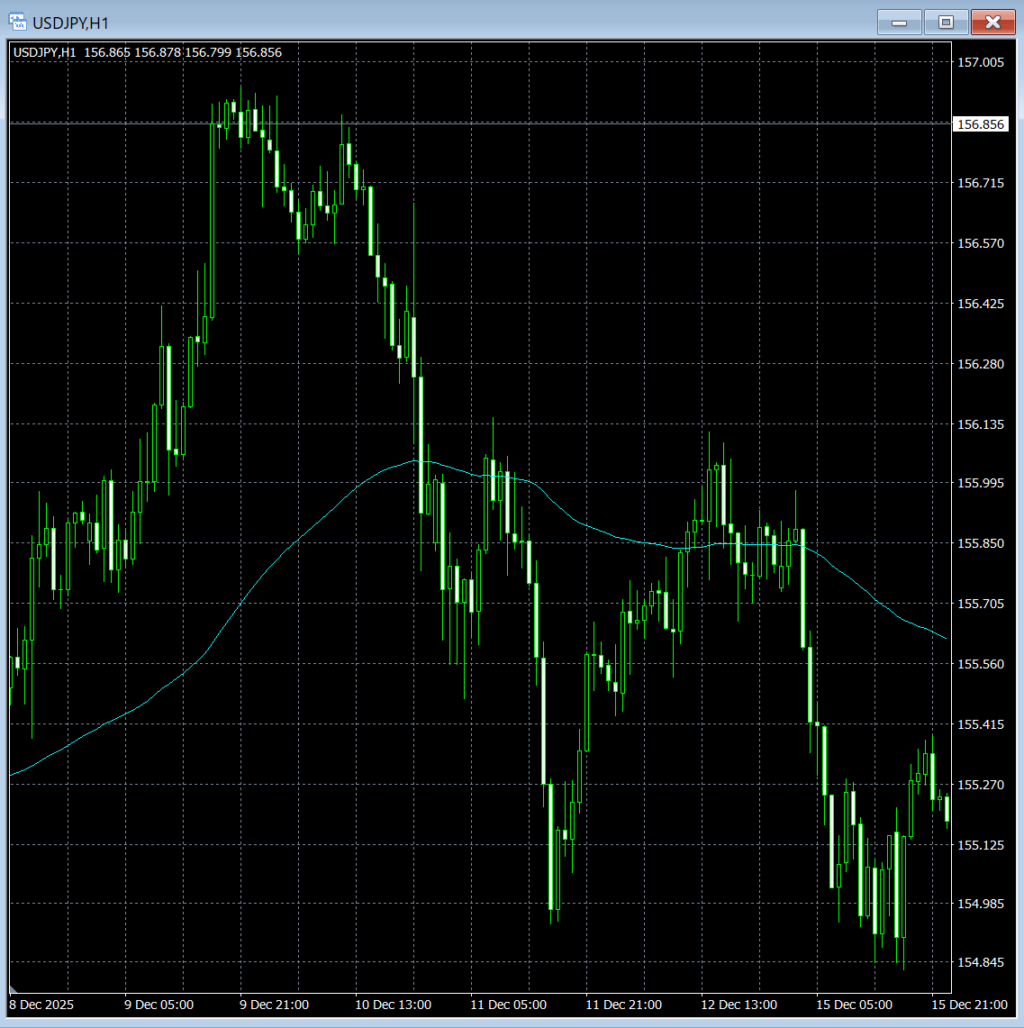Click the 156.715 price scale label
This screenshot has width=1024, height=1028.
tap(980, 184)
